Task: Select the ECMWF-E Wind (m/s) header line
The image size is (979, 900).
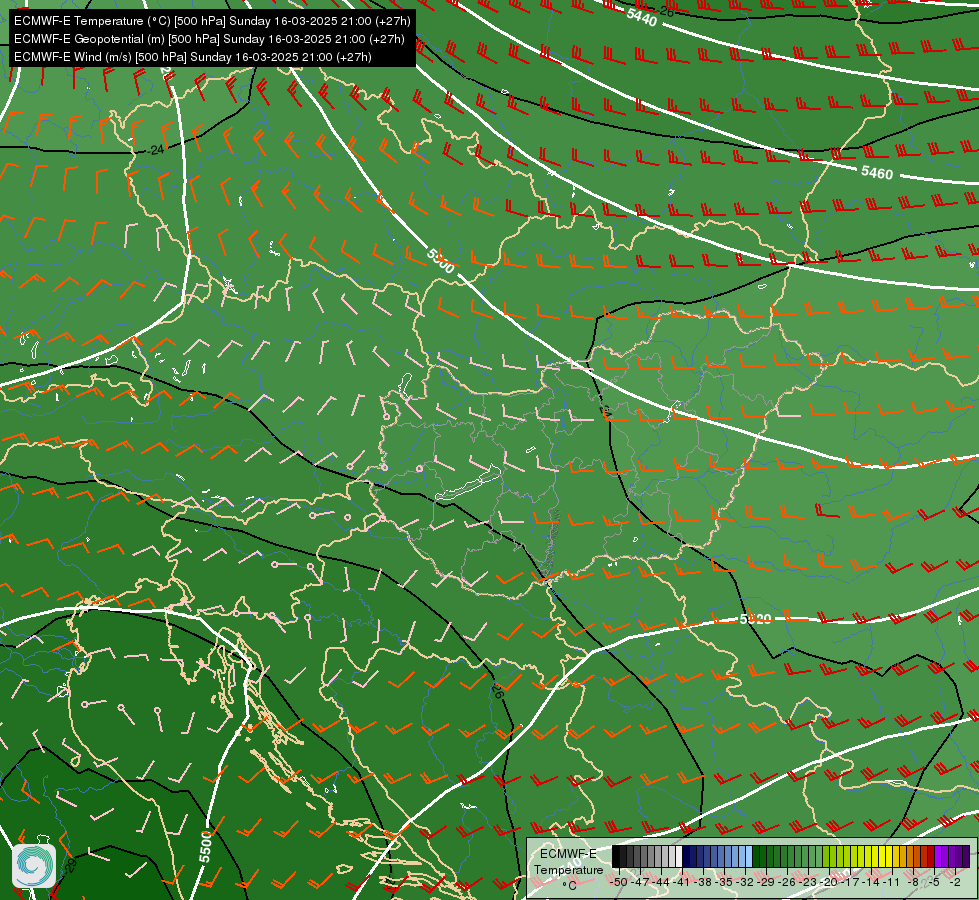Action: coord(193,57)
